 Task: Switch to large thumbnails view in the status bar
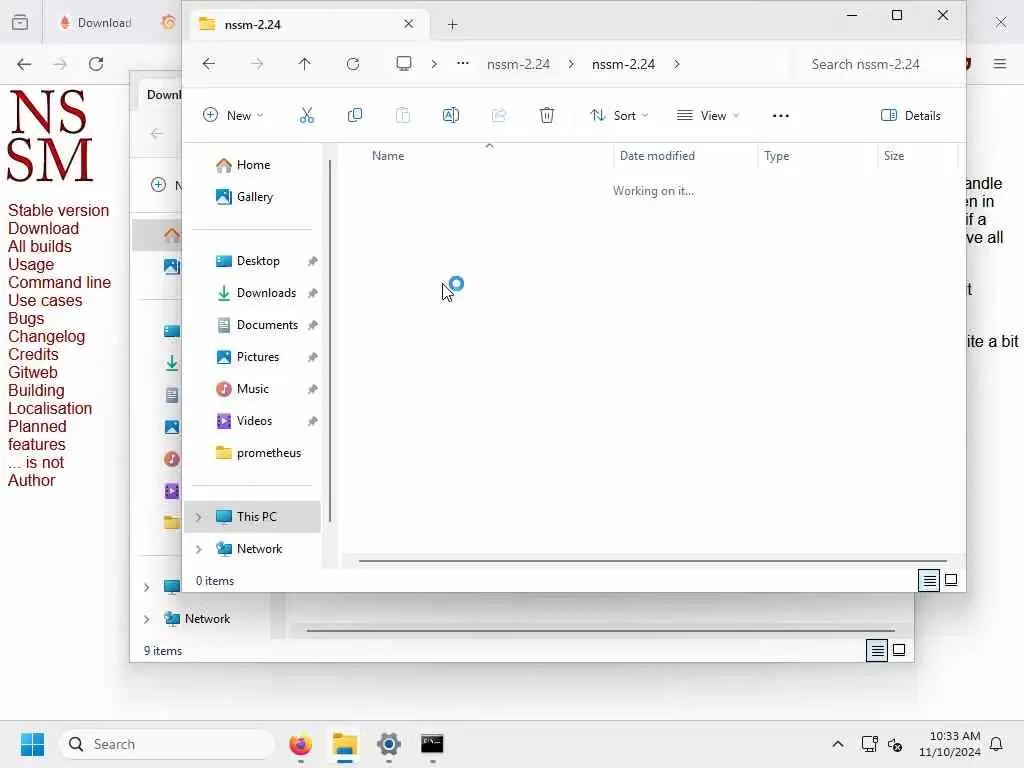951,580
